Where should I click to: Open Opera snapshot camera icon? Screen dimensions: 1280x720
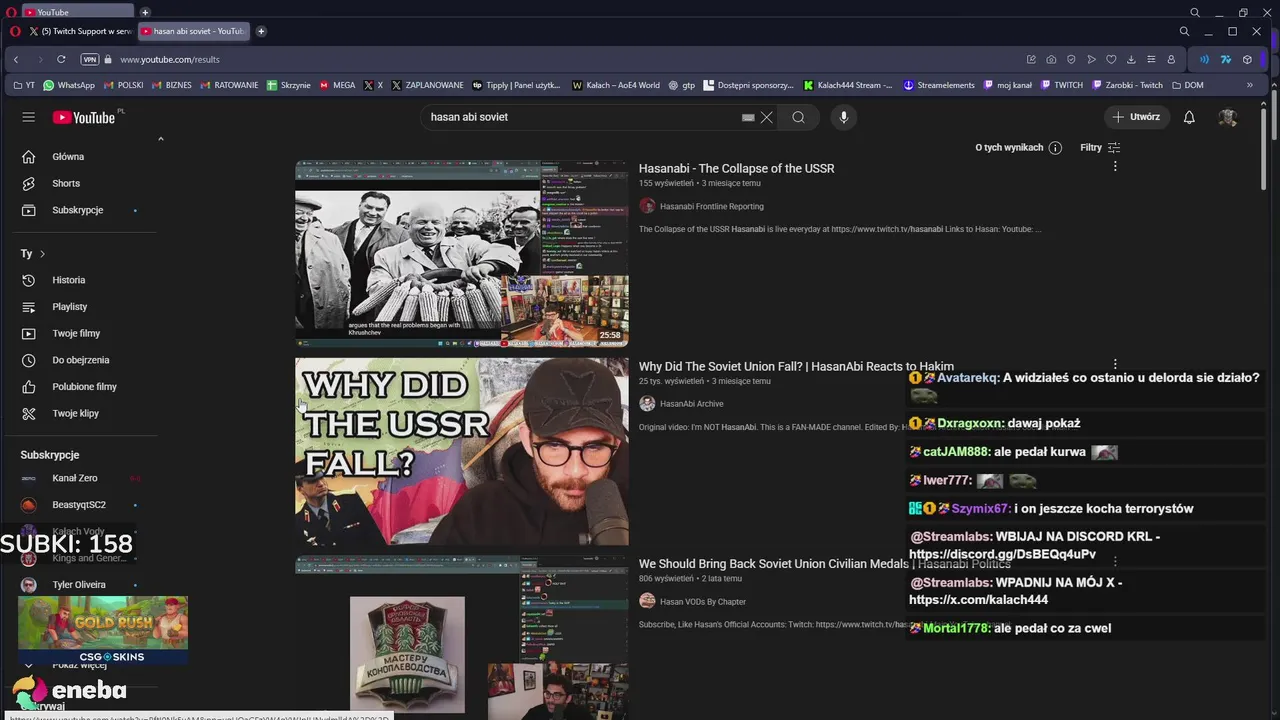click(x=1051, y=59)
